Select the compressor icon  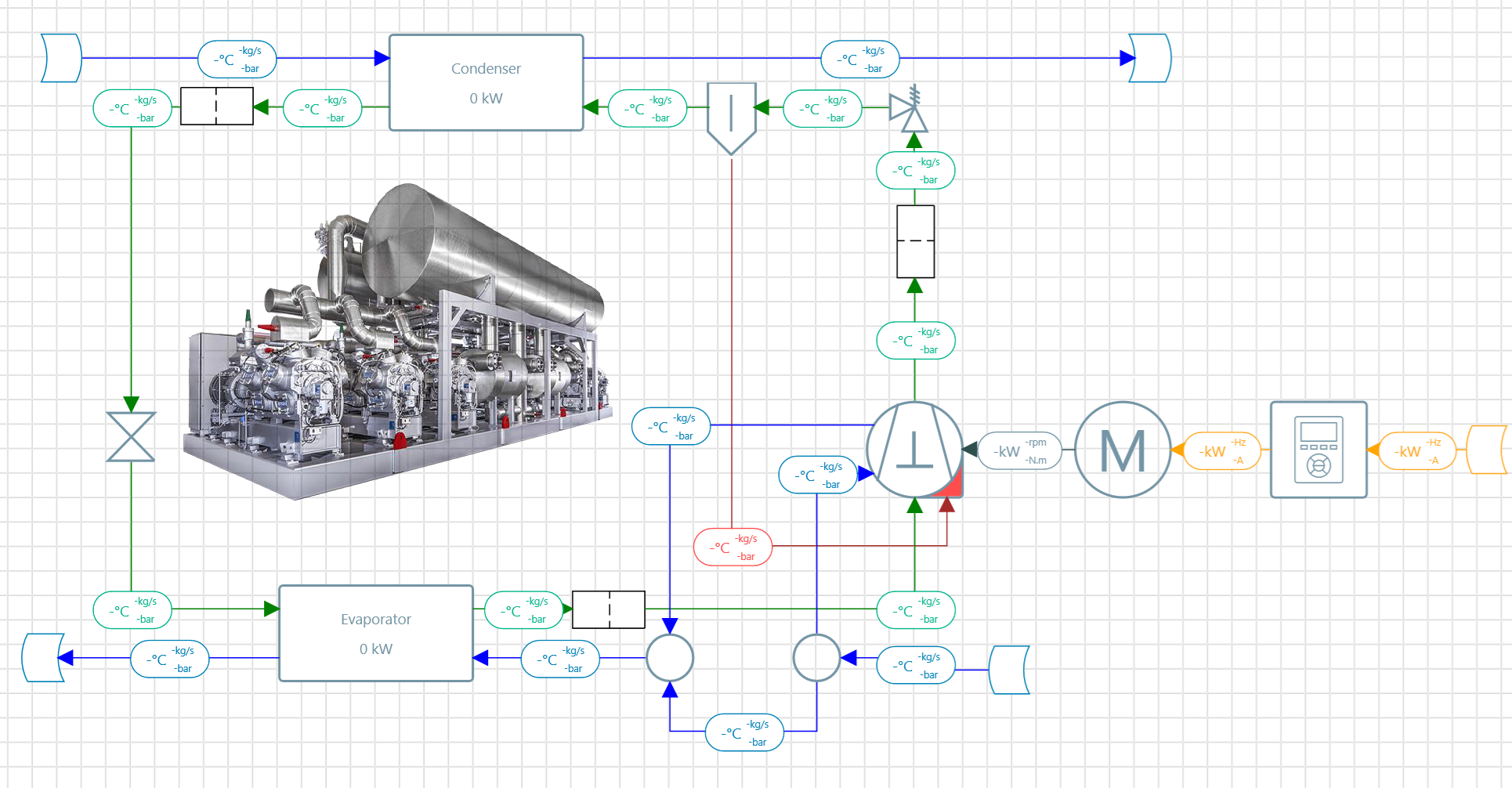915,450
